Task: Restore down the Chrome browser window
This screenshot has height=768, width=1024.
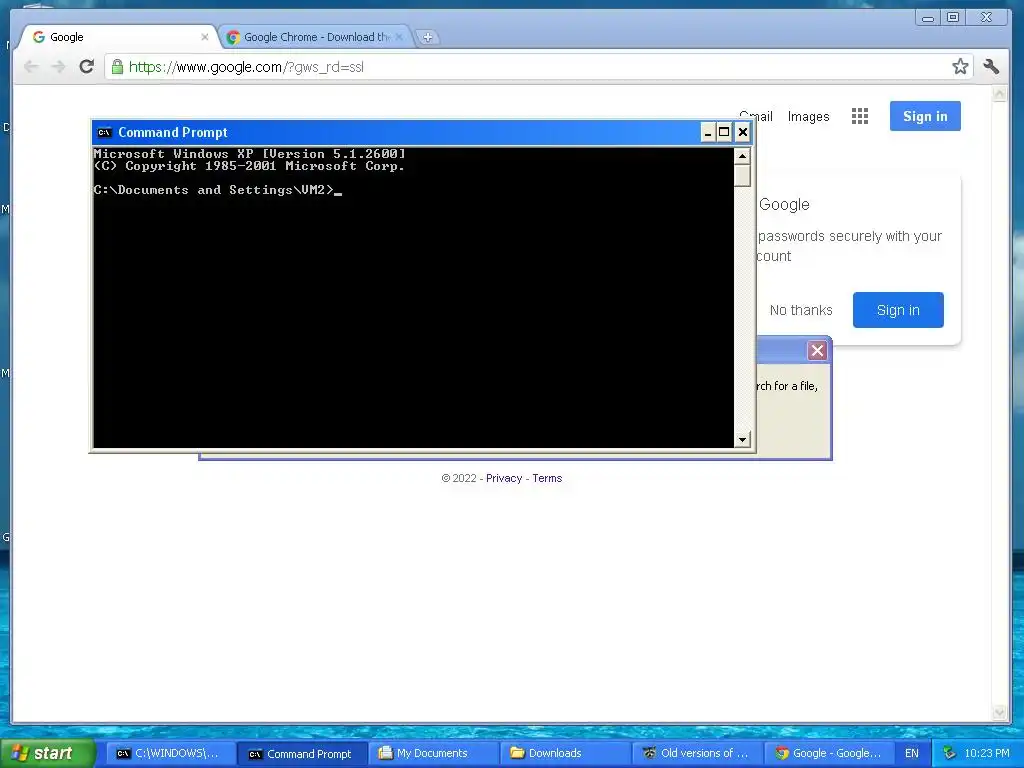Action: click(953, 18)
